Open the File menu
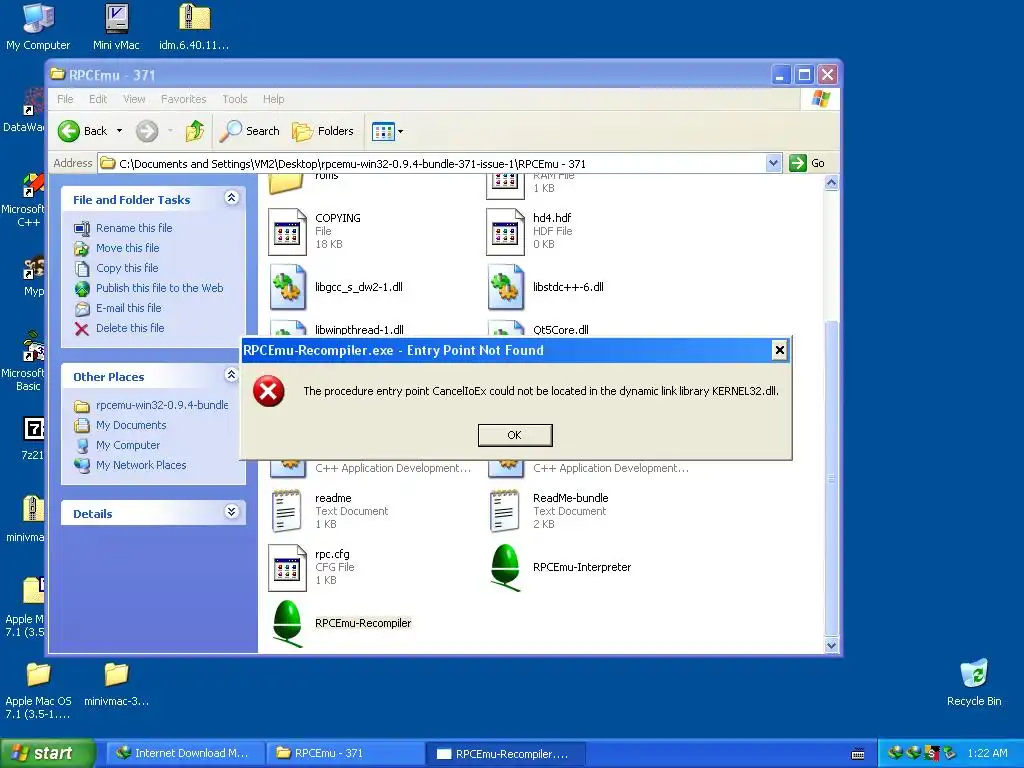 tap(65, 99)
